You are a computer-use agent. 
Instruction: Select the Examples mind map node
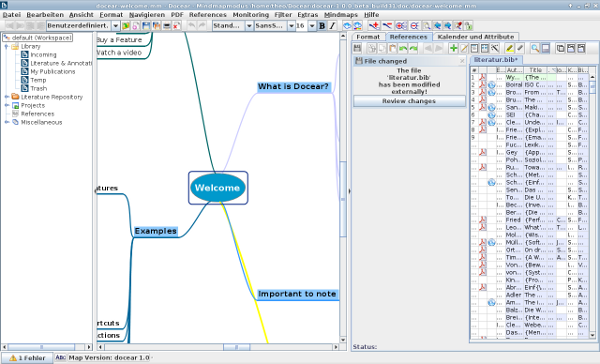[x=155, y=231]
